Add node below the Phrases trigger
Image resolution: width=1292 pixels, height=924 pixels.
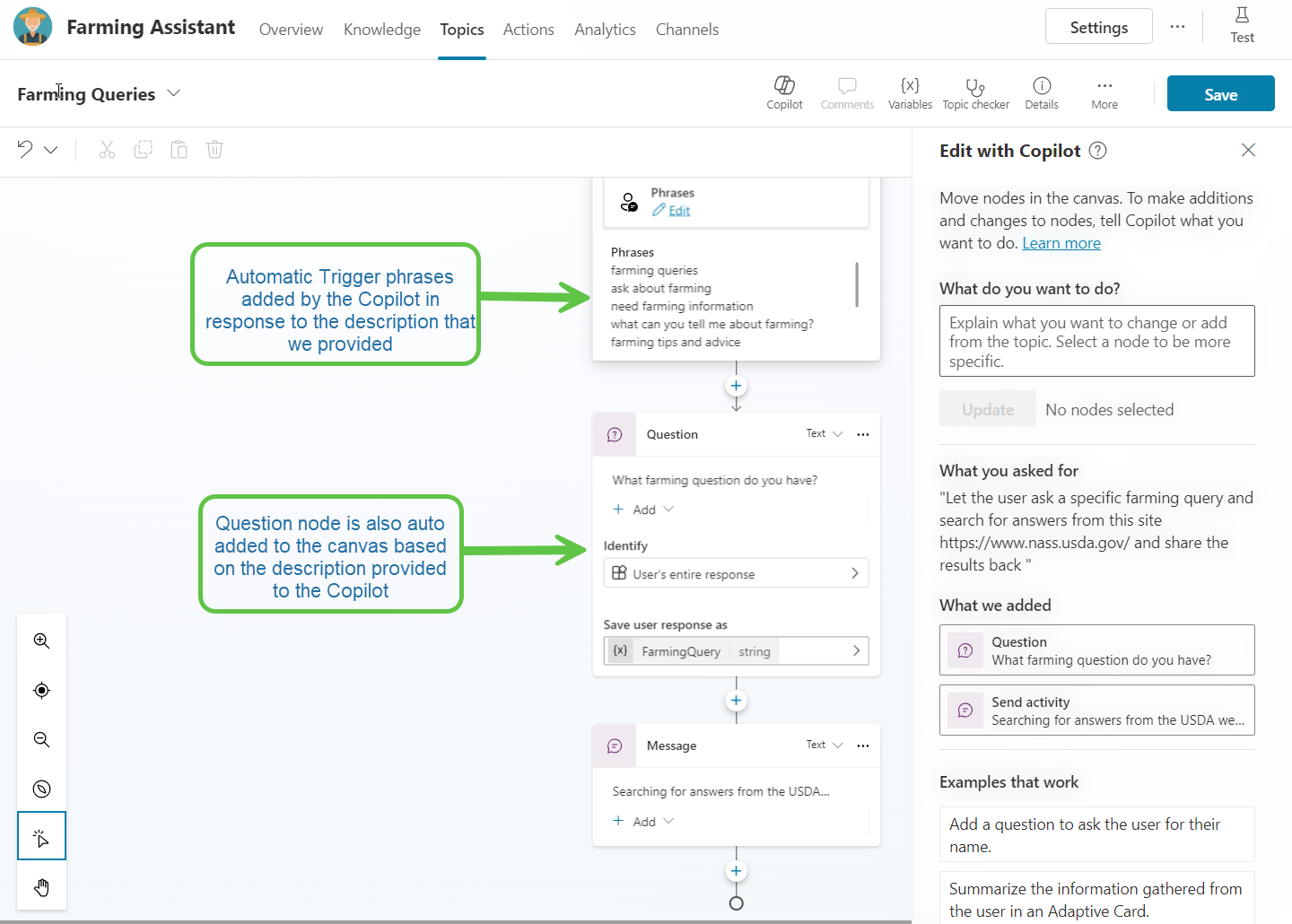(736, 386)
